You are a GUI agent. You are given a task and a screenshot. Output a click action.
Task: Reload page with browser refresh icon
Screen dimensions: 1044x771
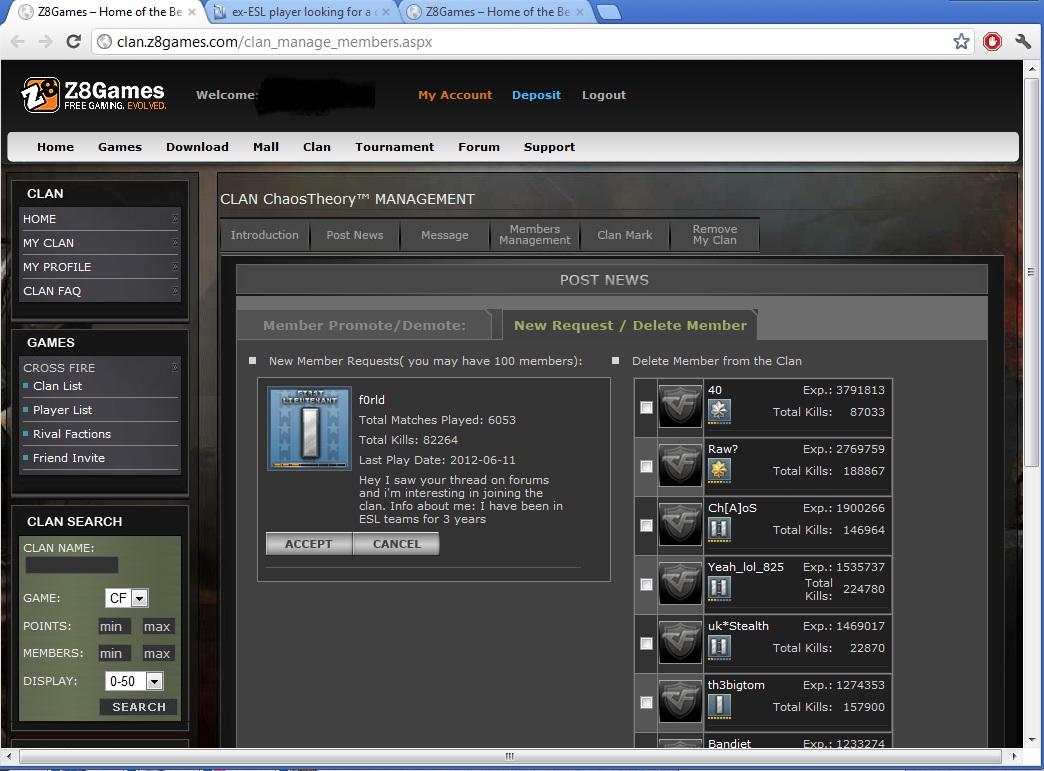click(x=73, y=41)
